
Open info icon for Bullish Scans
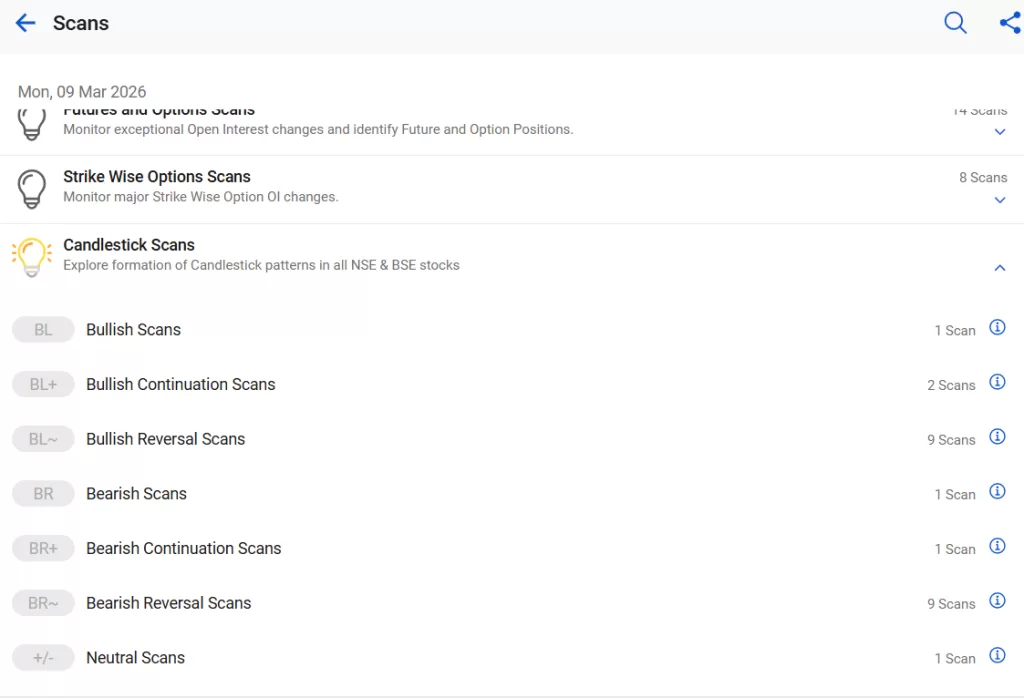[997, 328]
